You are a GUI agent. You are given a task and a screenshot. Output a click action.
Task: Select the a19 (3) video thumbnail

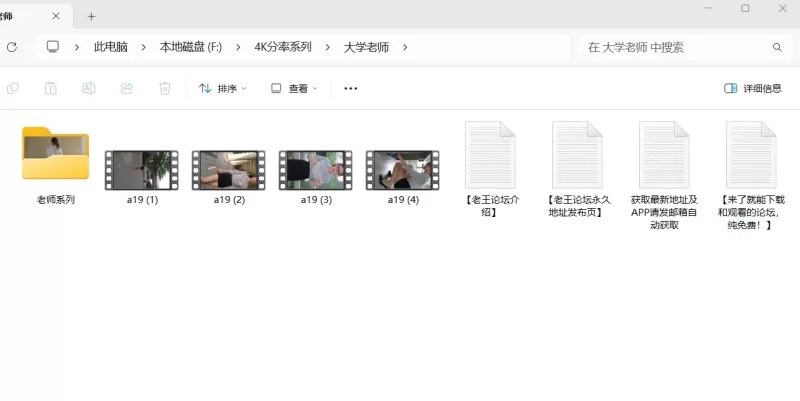316,170
